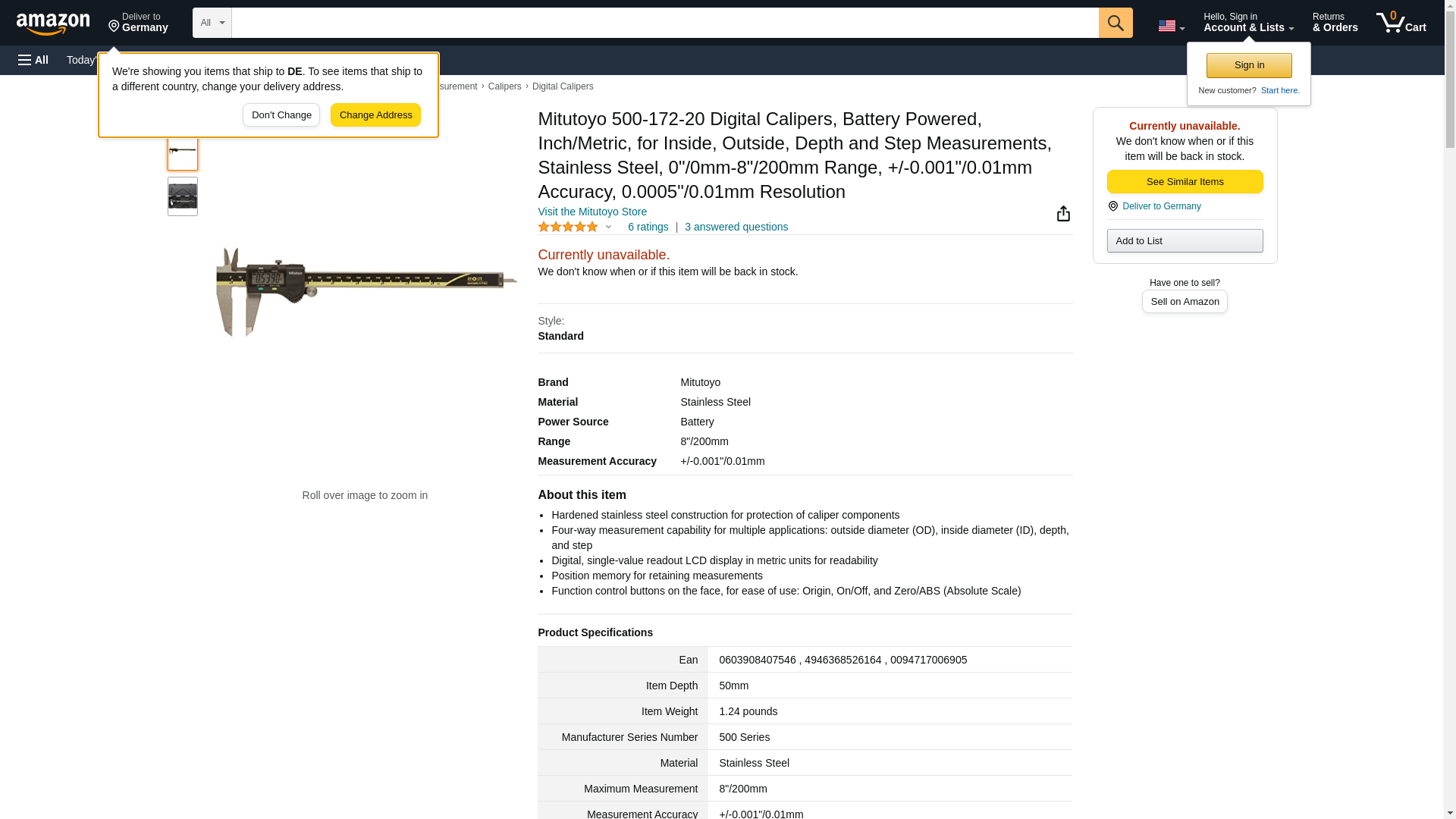The width and height of the screenshot is (1456, 819).
Task: Click in the search input field
Action: 664,23
